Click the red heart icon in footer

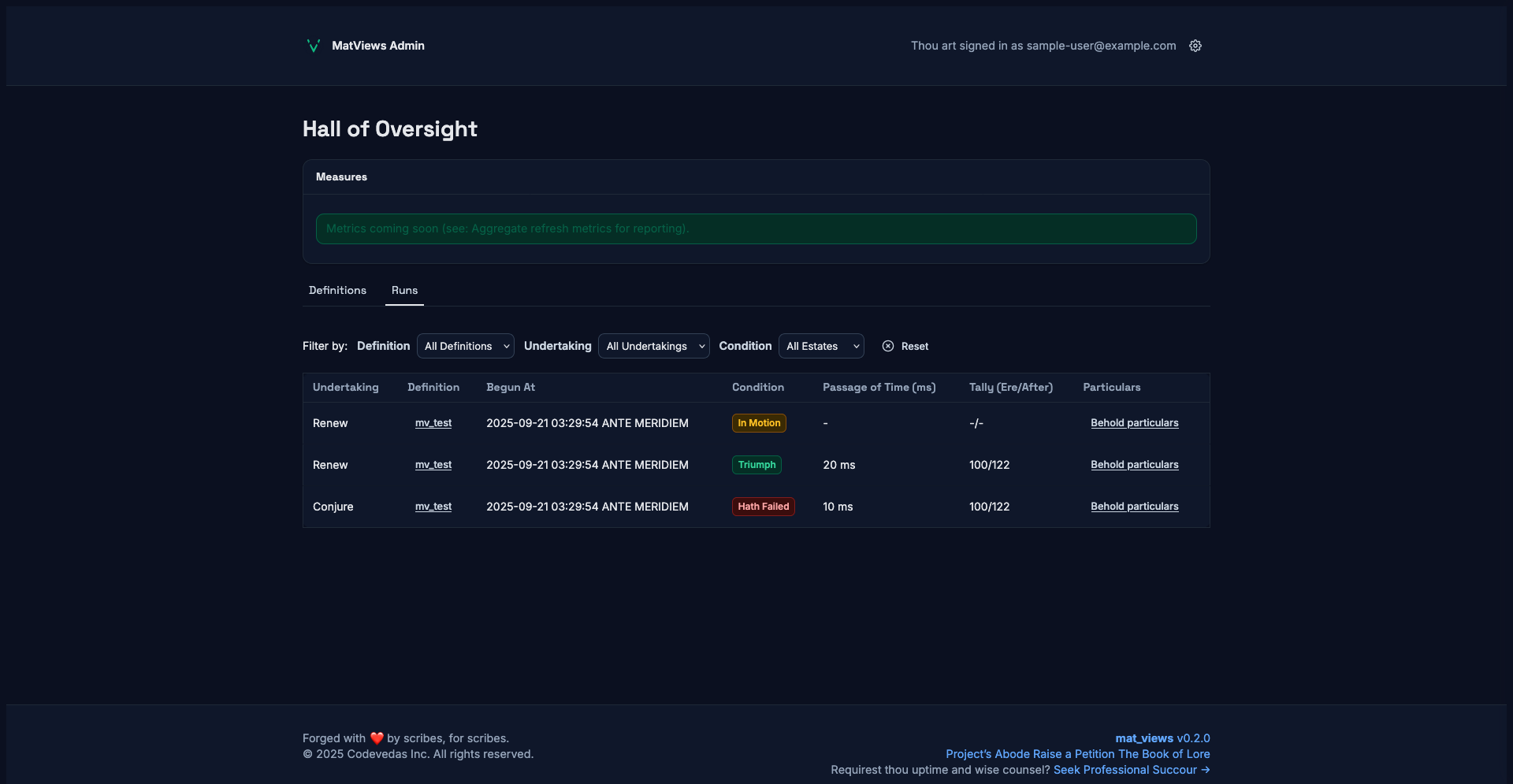pyautogui.click(x=377, y=738)
